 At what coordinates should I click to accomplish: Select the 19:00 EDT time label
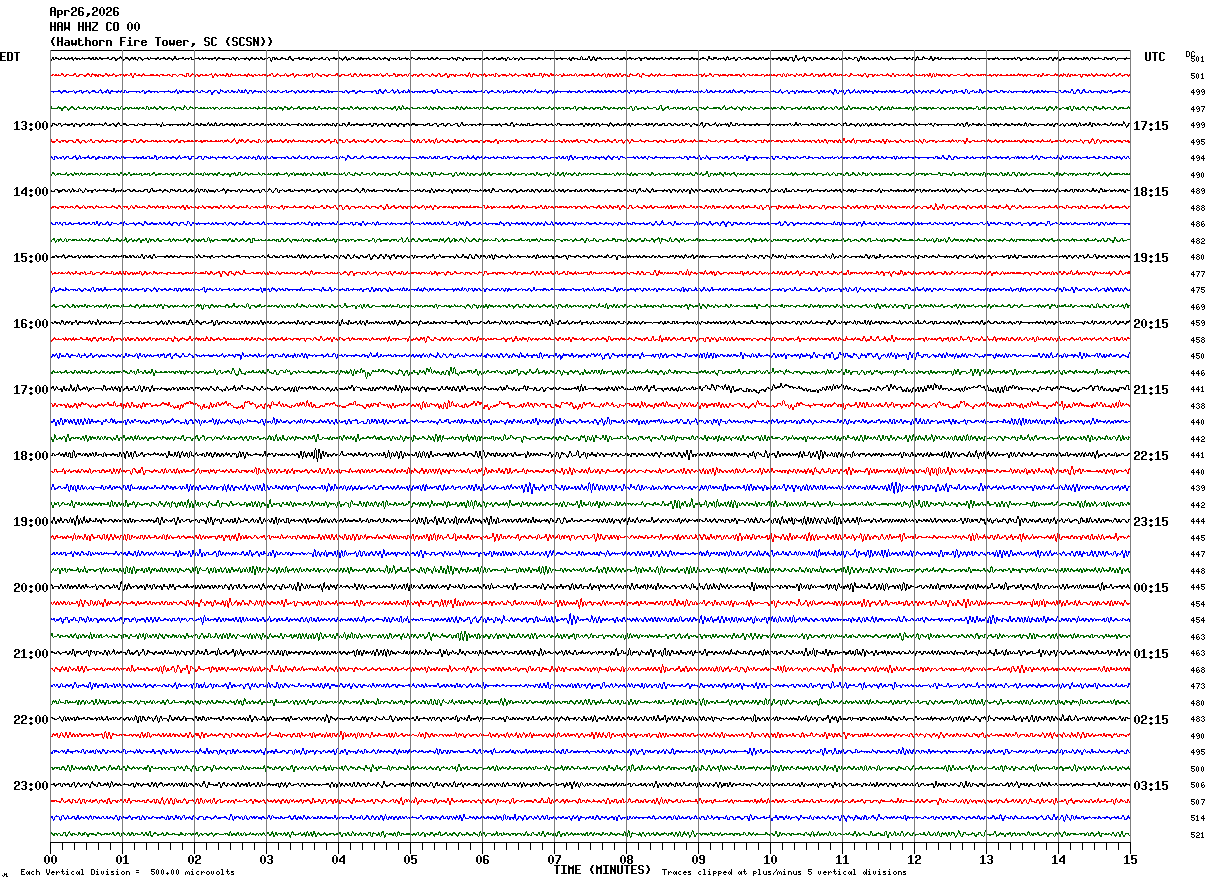31,522
